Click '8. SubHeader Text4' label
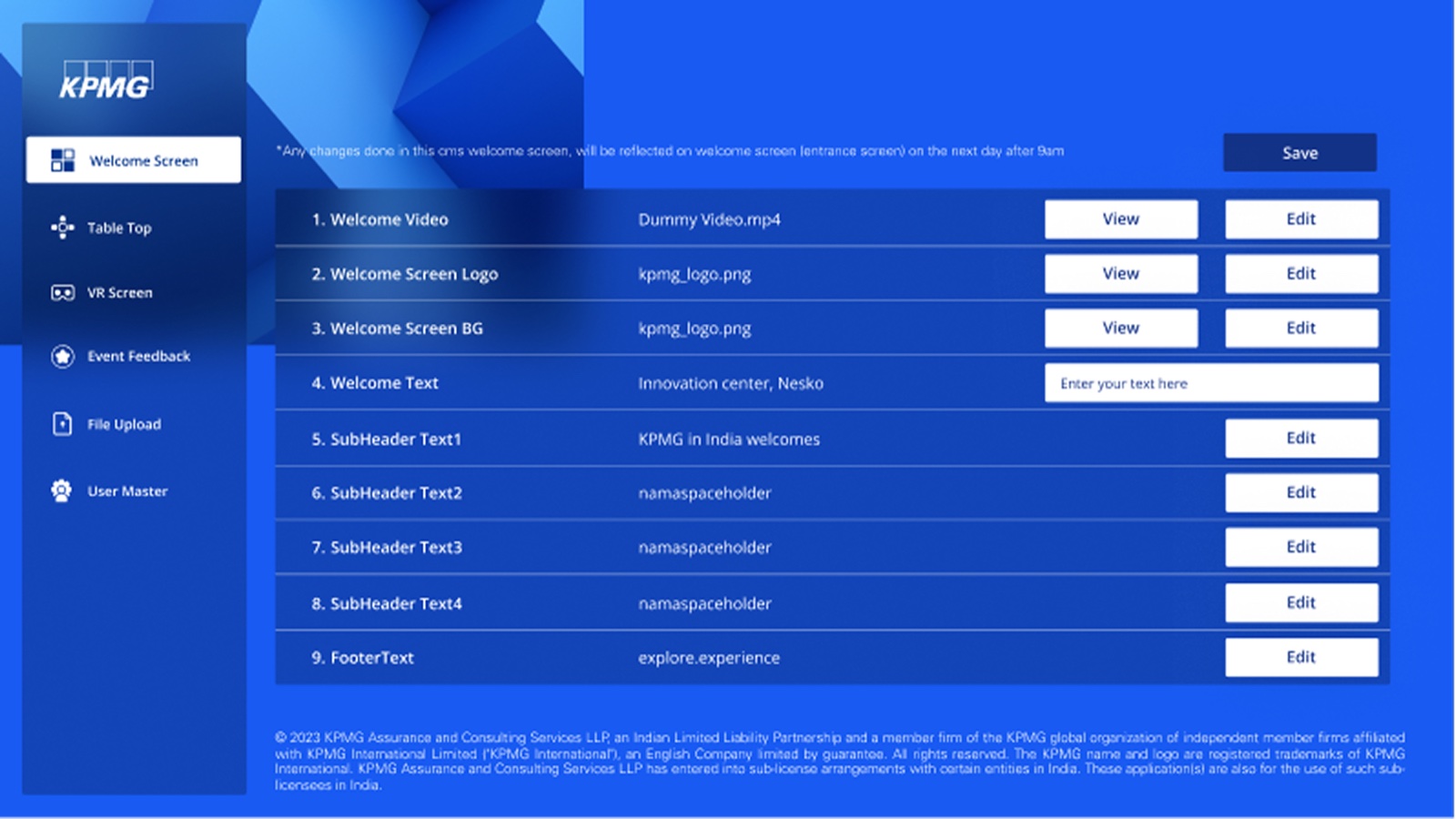 [x=387, y=604]
